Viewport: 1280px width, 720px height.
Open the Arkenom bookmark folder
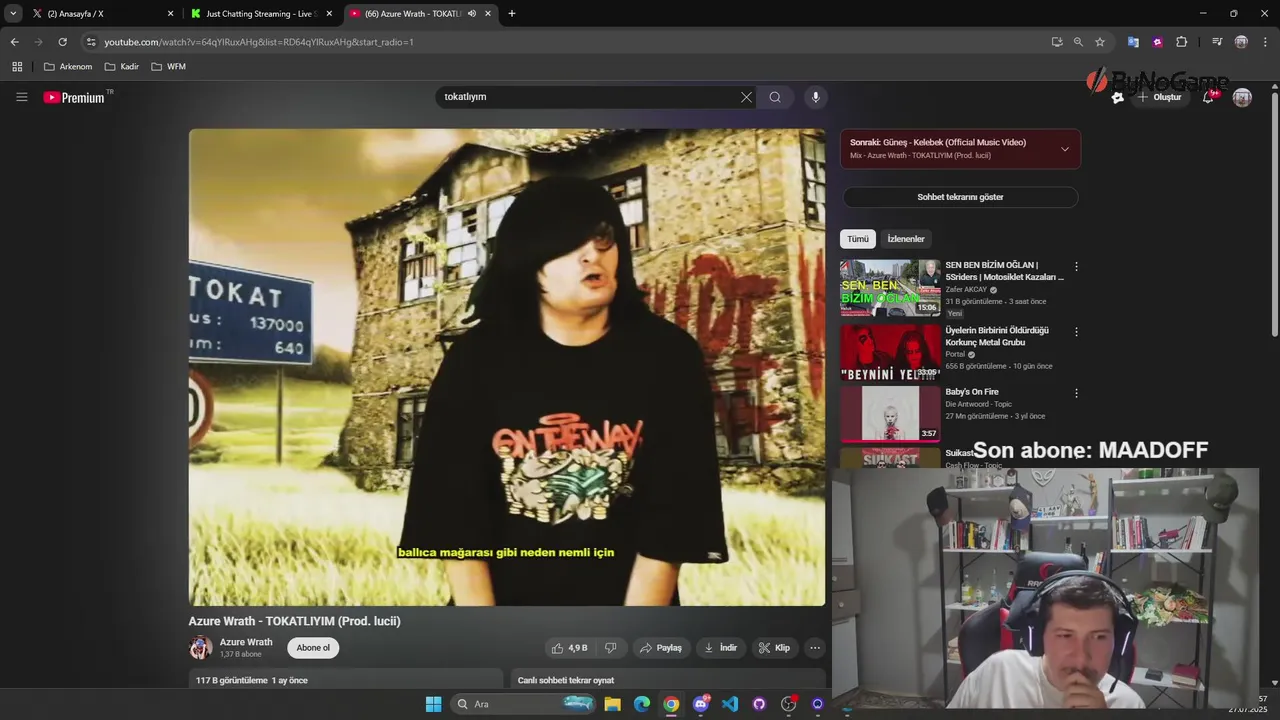pyautogui.click(x=68, y=67)
